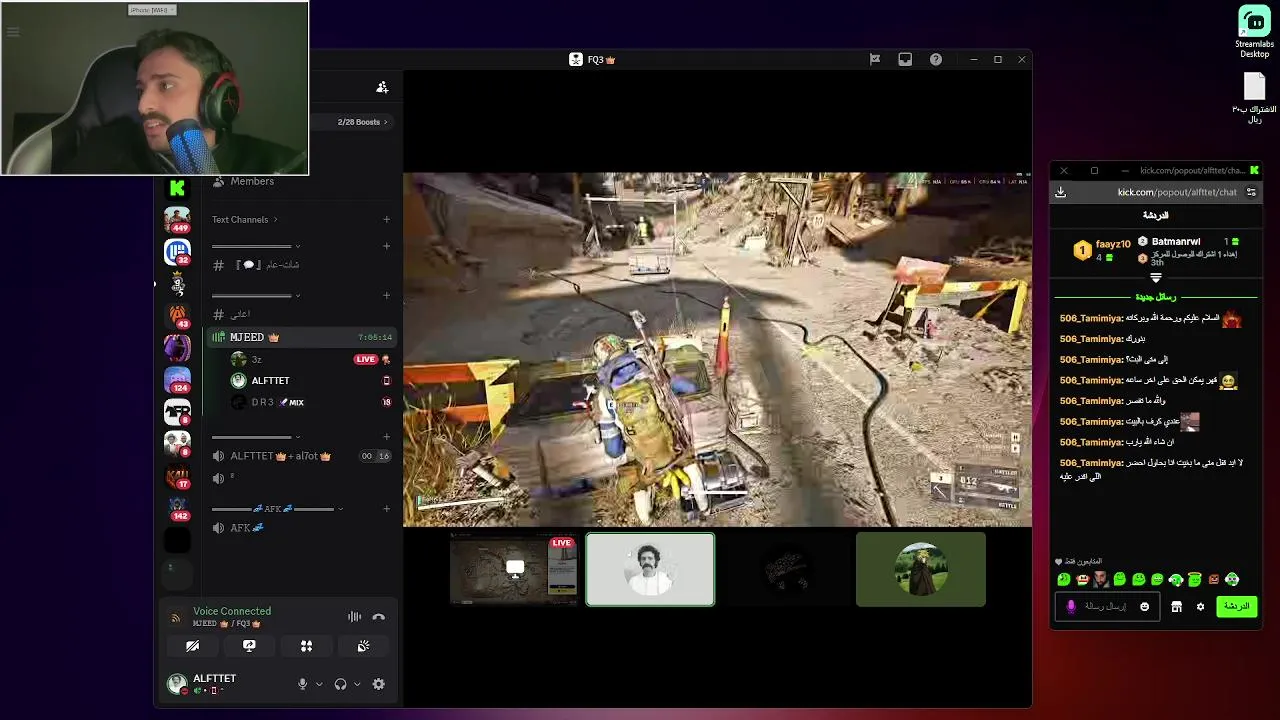Click the install app icon in Kick address bar
This screenshot has width=1280, height=720.
point(1061,192)
